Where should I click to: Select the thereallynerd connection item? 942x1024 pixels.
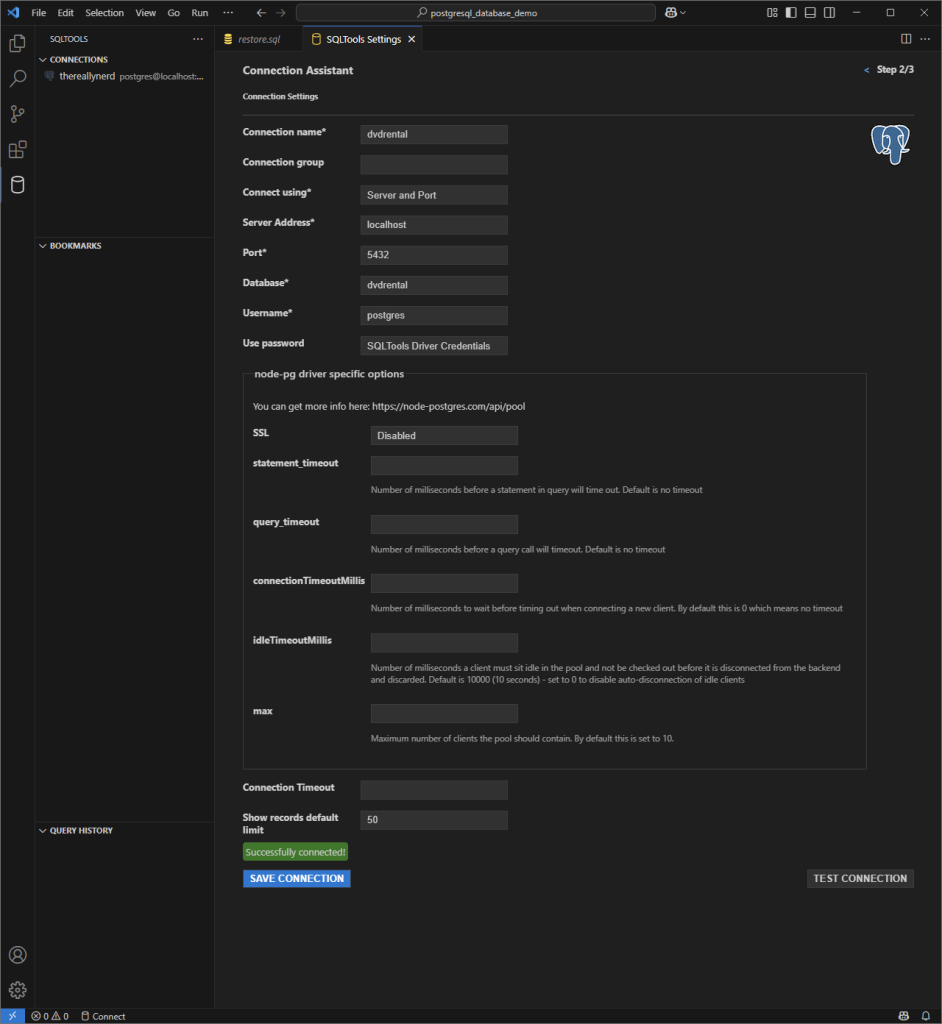click(x=87, y=76)
